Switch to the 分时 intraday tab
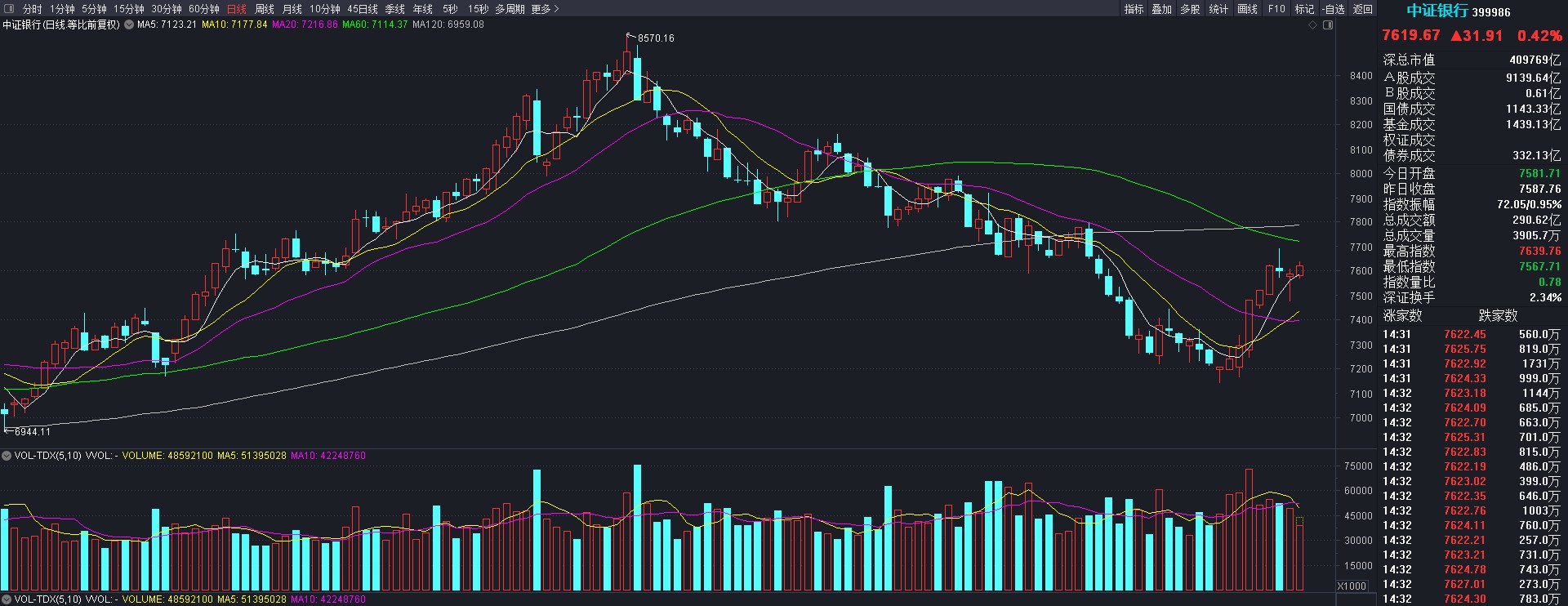 point(32,9)
